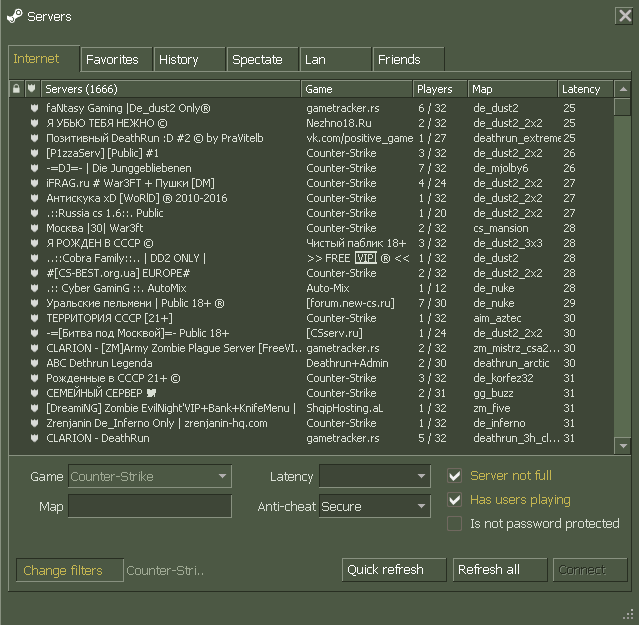Screen dimensions: 639x625
Task: Click shield icon beside [DreamiNG] Zombie EvilNight
Action: [x=35, y=408]
